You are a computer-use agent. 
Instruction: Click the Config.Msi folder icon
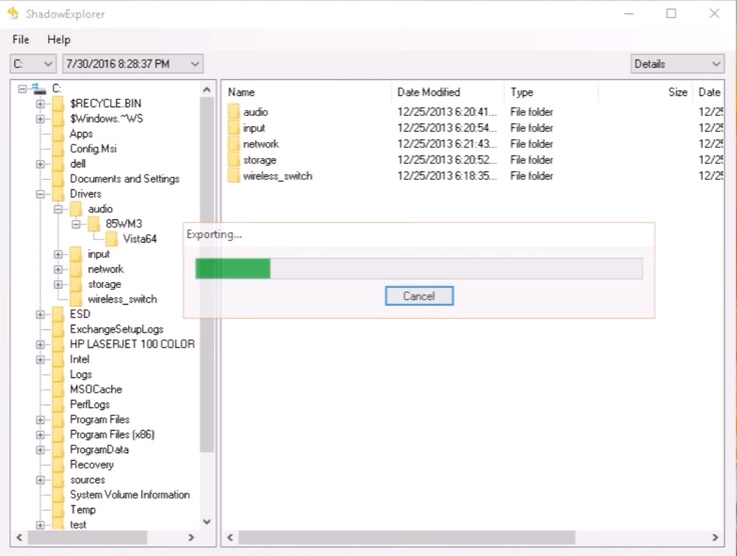click(x=58, y=149)
